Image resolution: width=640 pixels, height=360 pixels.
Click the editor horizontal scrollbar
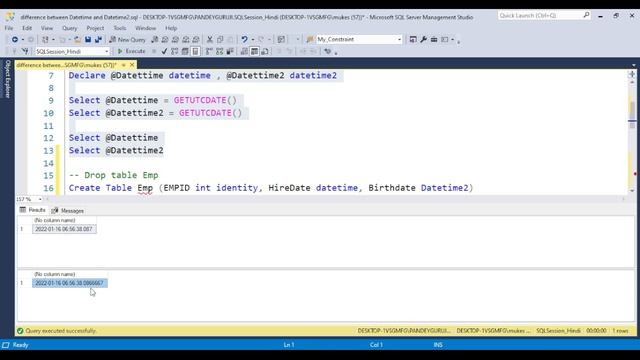[335, 199]
